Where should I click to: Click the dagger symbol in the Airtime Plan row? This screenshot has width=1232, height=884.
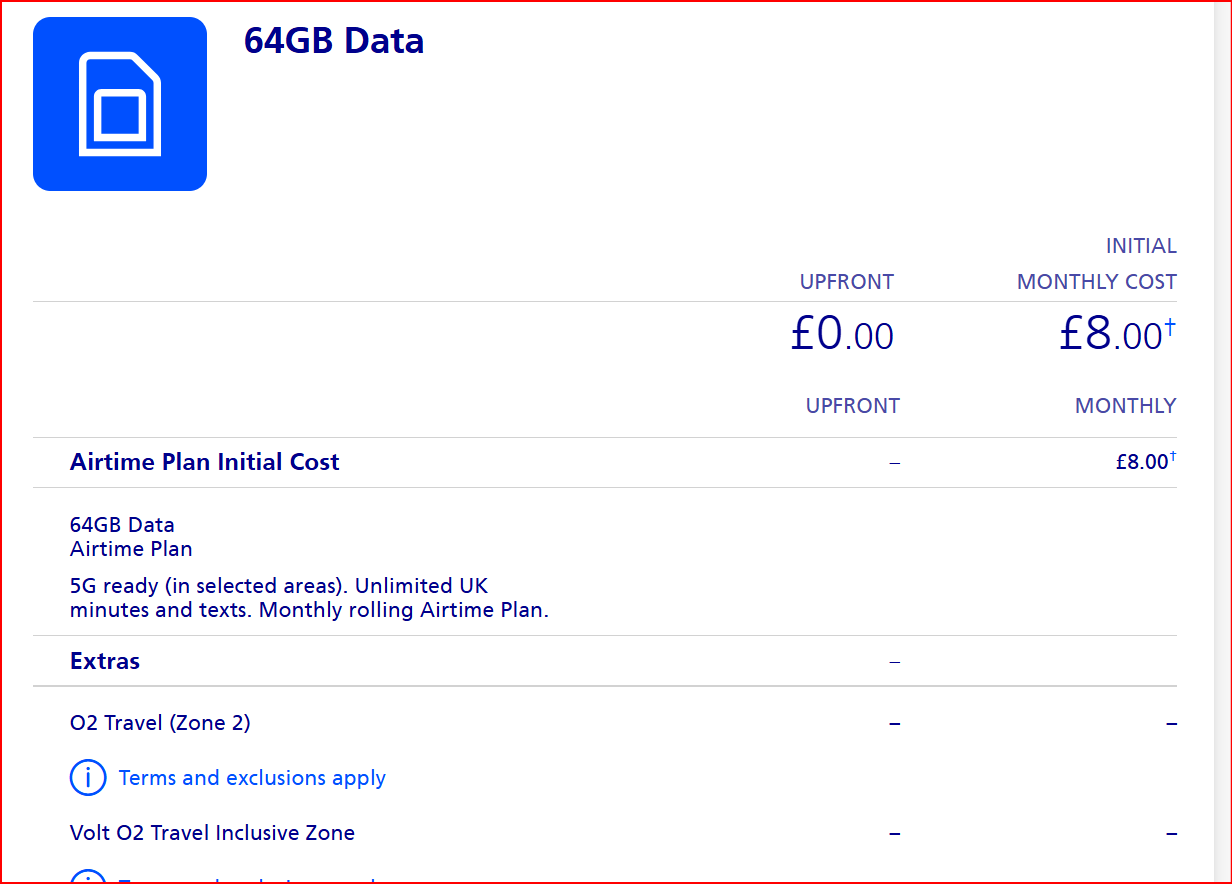tap(1174, 455)
